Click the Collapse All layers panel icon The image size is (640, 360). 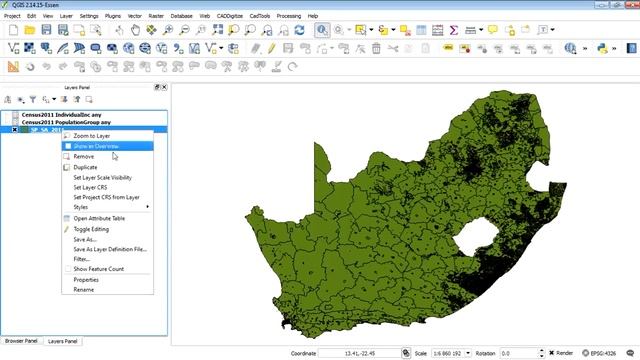click(x=76, y=99)
